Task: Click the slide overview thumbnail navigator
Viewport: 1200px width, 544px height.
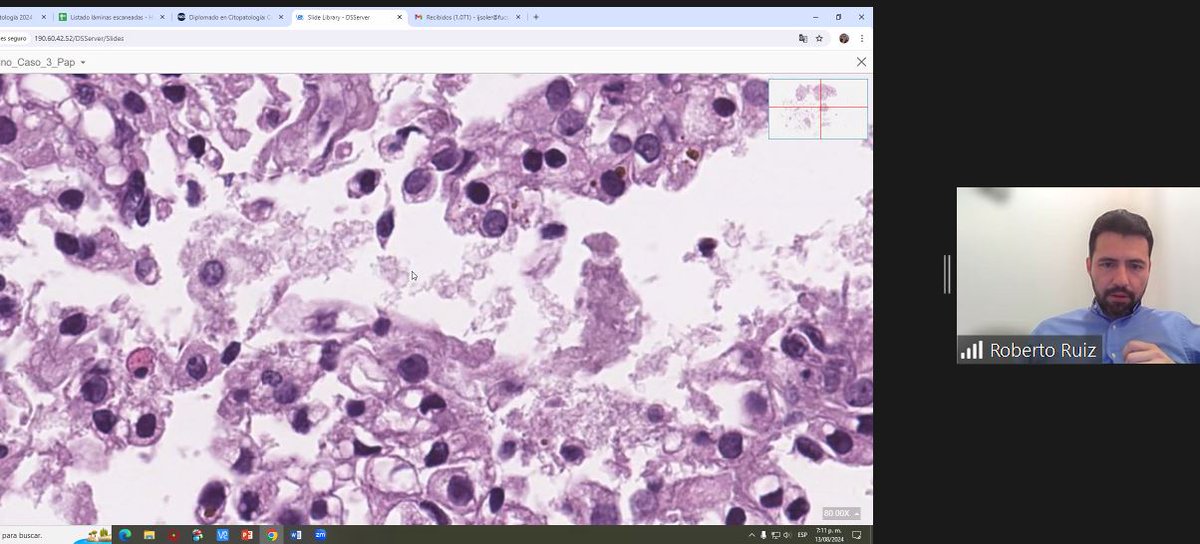Action: [x=818, y=109]
